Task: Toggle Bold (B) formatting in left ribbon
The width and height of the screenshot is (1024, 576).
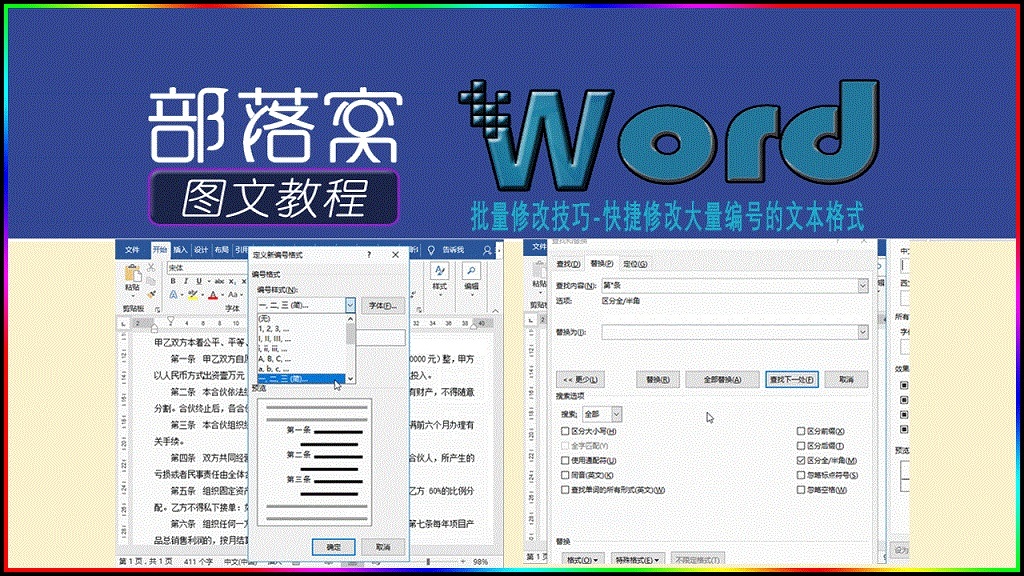Action: (x=174, y=281)
